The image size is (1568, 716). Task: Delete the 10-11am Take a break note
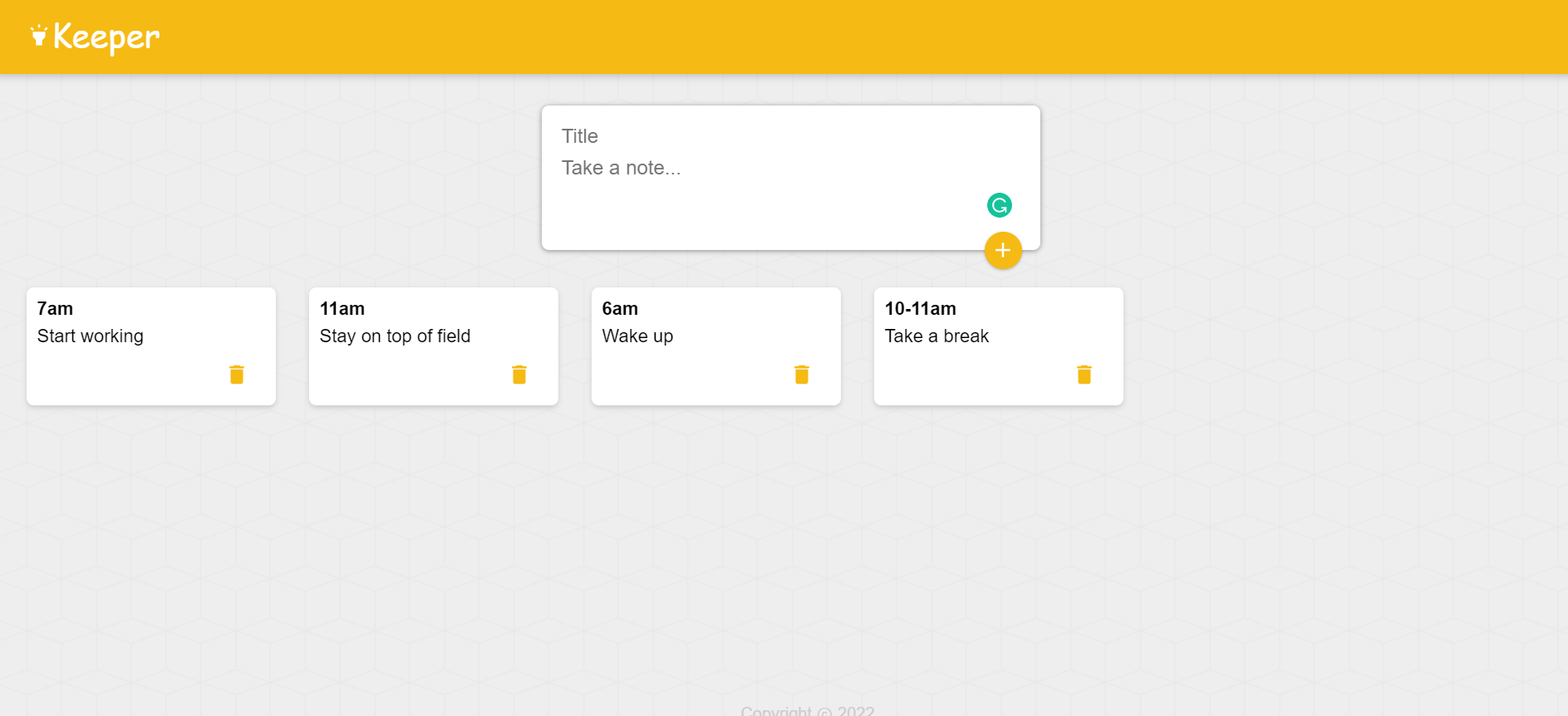pos(1084,375)
